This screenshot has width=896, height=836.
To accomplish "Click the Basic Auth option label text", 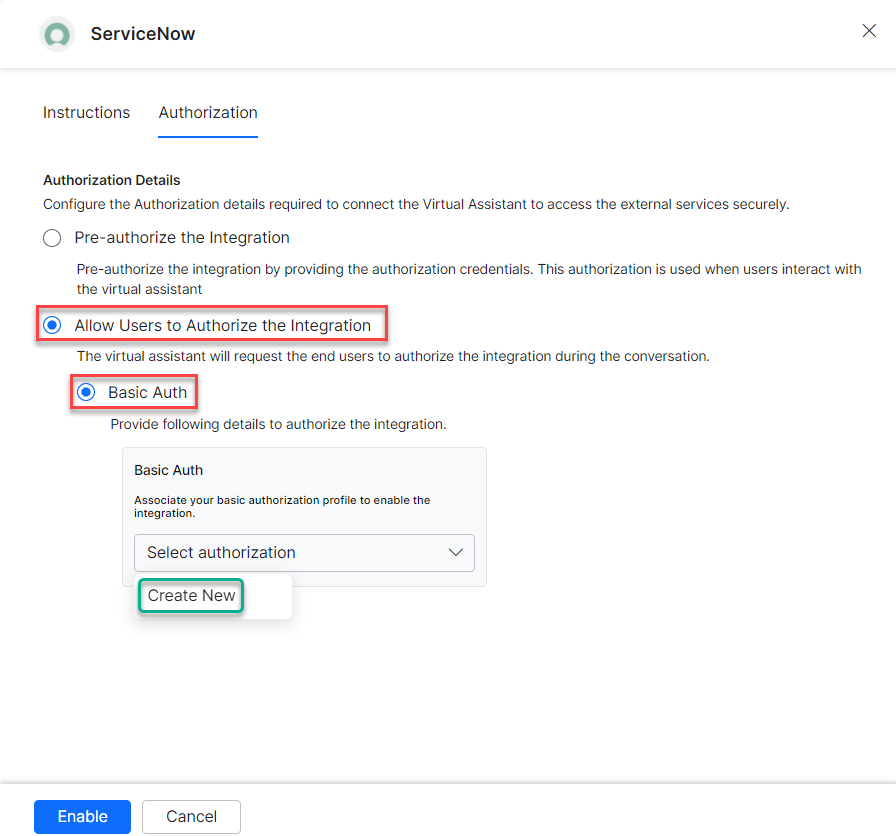I will click(147, 393).
